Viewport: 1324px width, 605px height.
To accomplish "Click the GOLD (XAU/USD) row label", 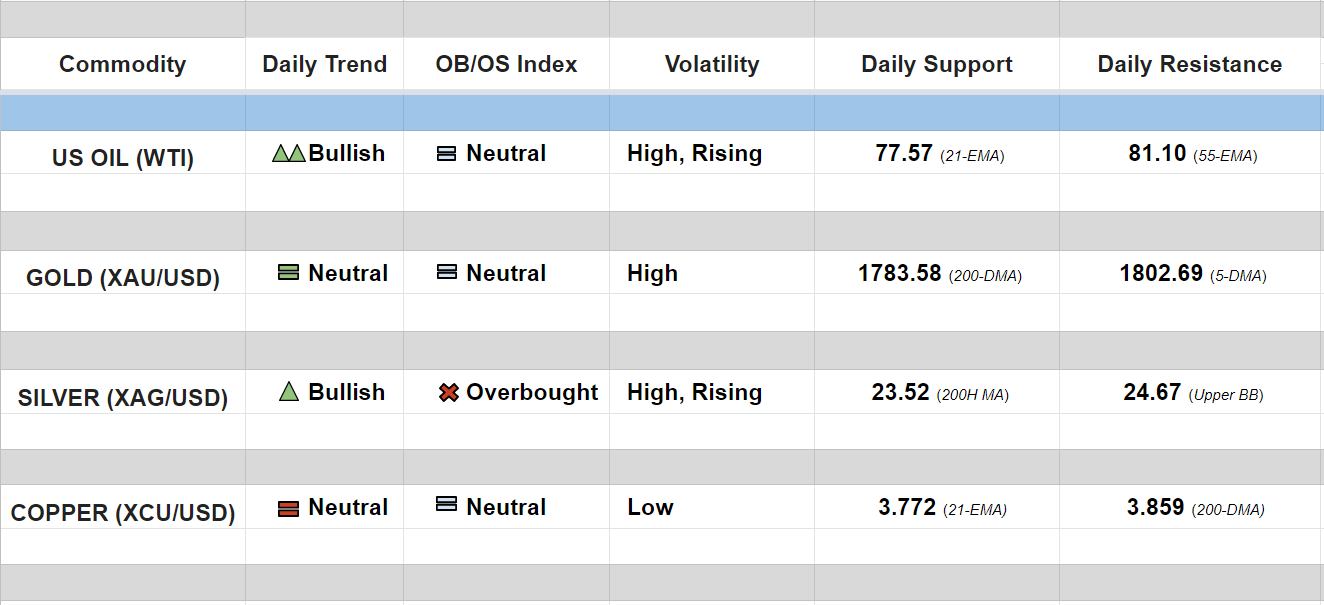I will [x=123, y=278].
